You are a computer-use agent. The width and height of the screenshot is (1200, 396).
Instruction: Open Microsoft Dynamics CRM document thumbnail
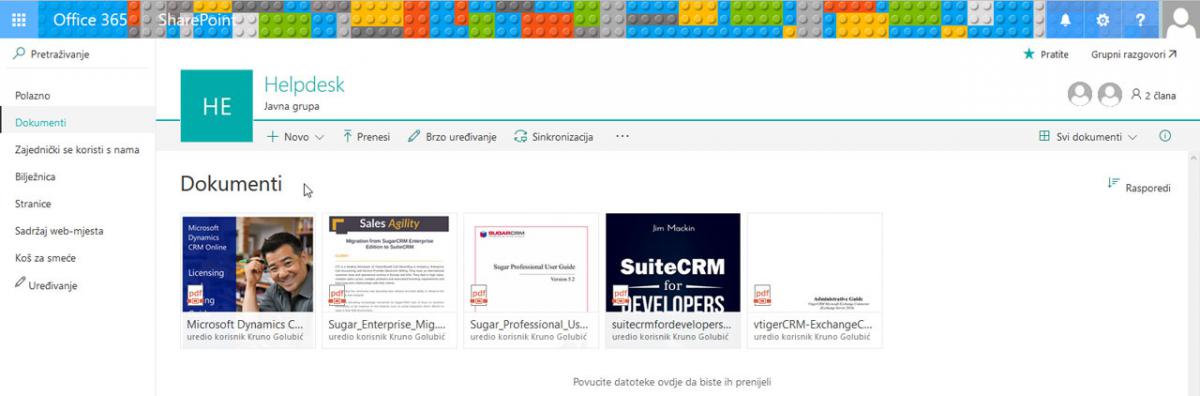click(x=247, y=264)
